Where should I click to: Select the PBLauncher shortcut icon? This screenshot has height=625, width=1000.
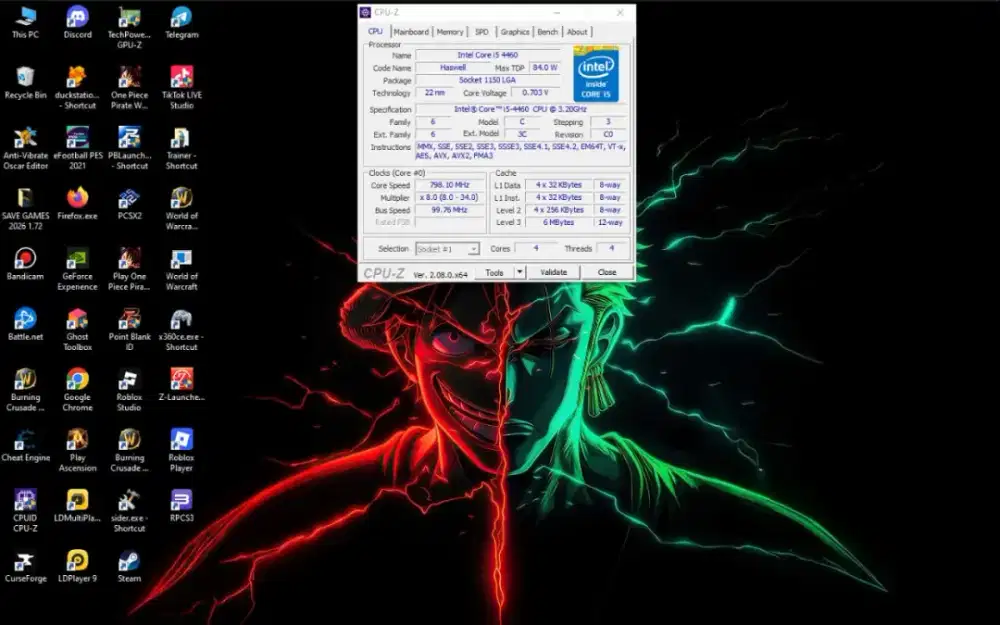[x=129, y=148]
